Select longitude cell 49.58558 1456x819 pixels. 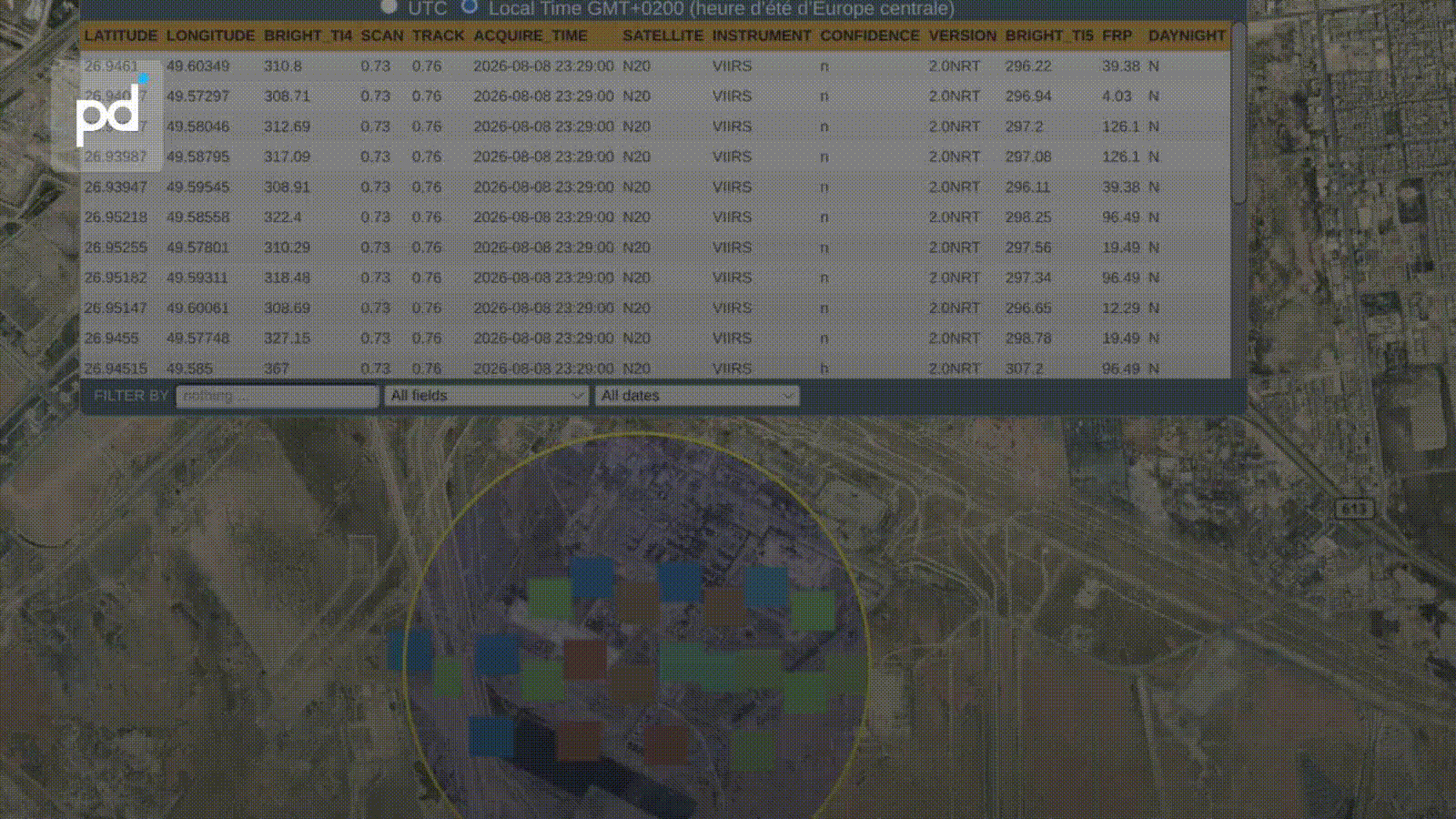tap(198, 217)
